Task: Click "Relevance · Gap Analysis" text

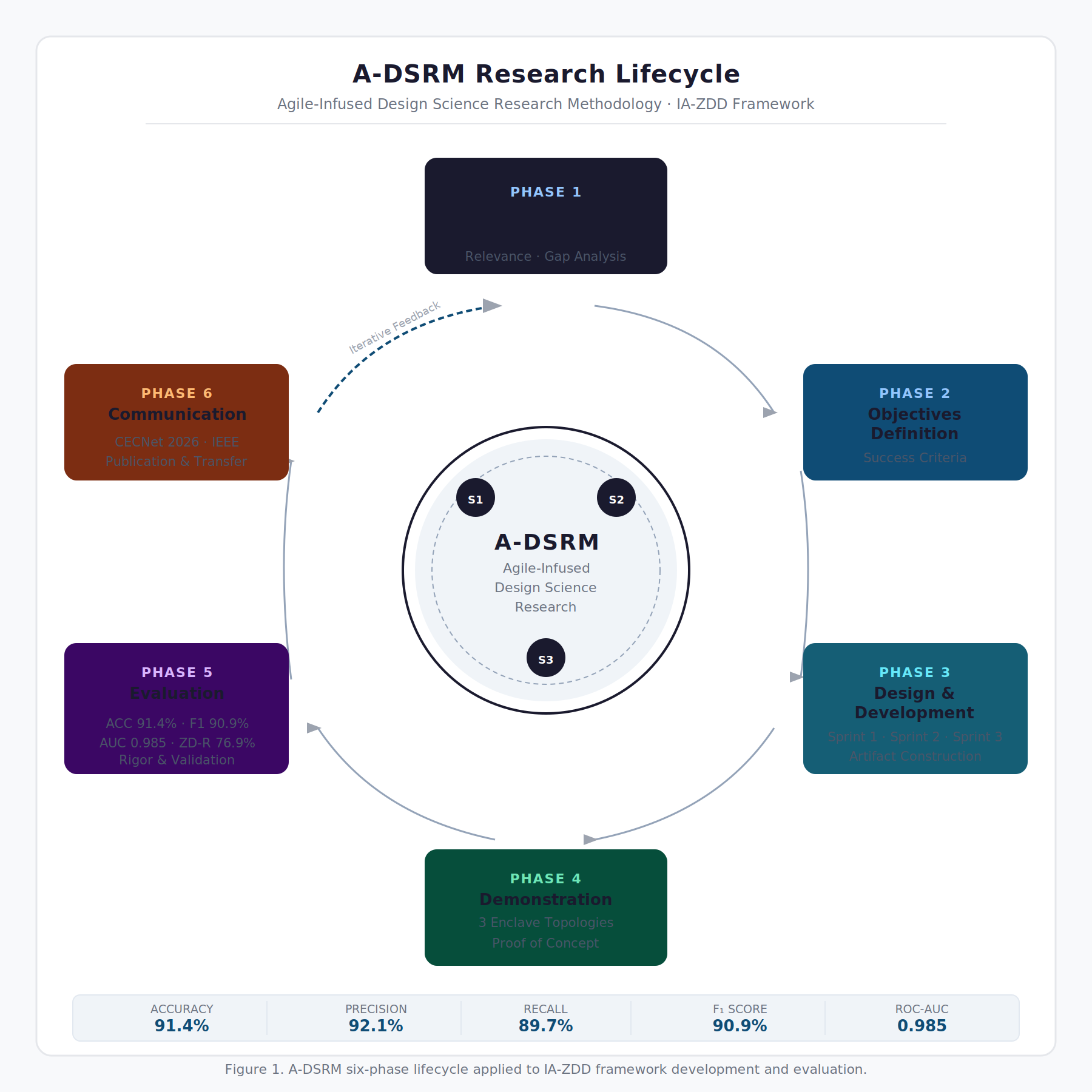Action: click(x=545, y=257)
